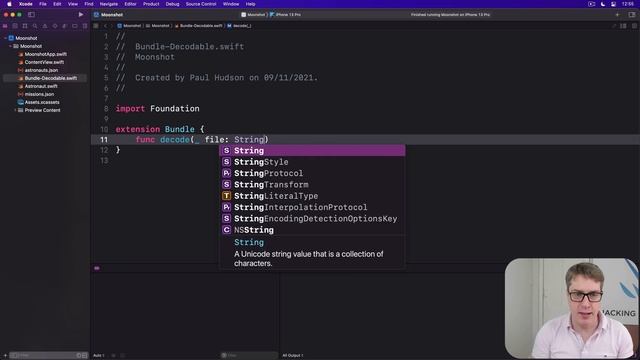Toggle the navigator sidebar button
Image resolution: width=640 pixels, height=360 pixels.
[31, 15]
